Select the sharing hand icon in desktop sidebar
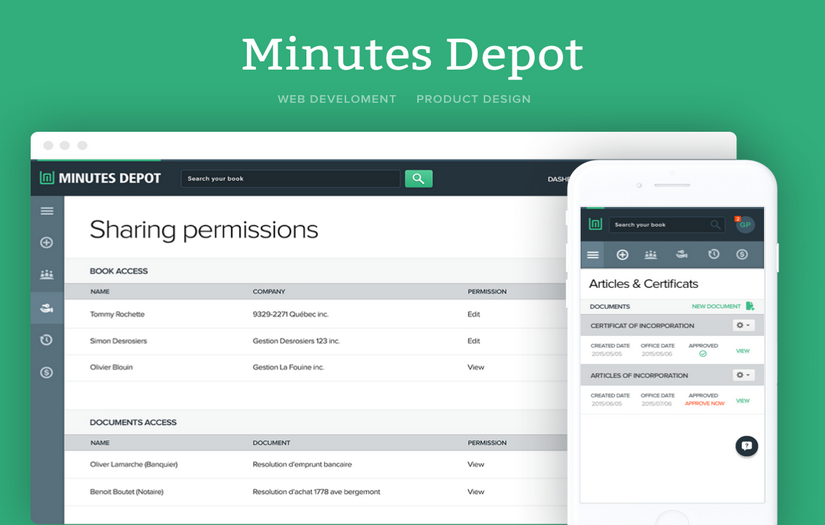The height and width of the screenshot is (525, 825). click(47, 308)
